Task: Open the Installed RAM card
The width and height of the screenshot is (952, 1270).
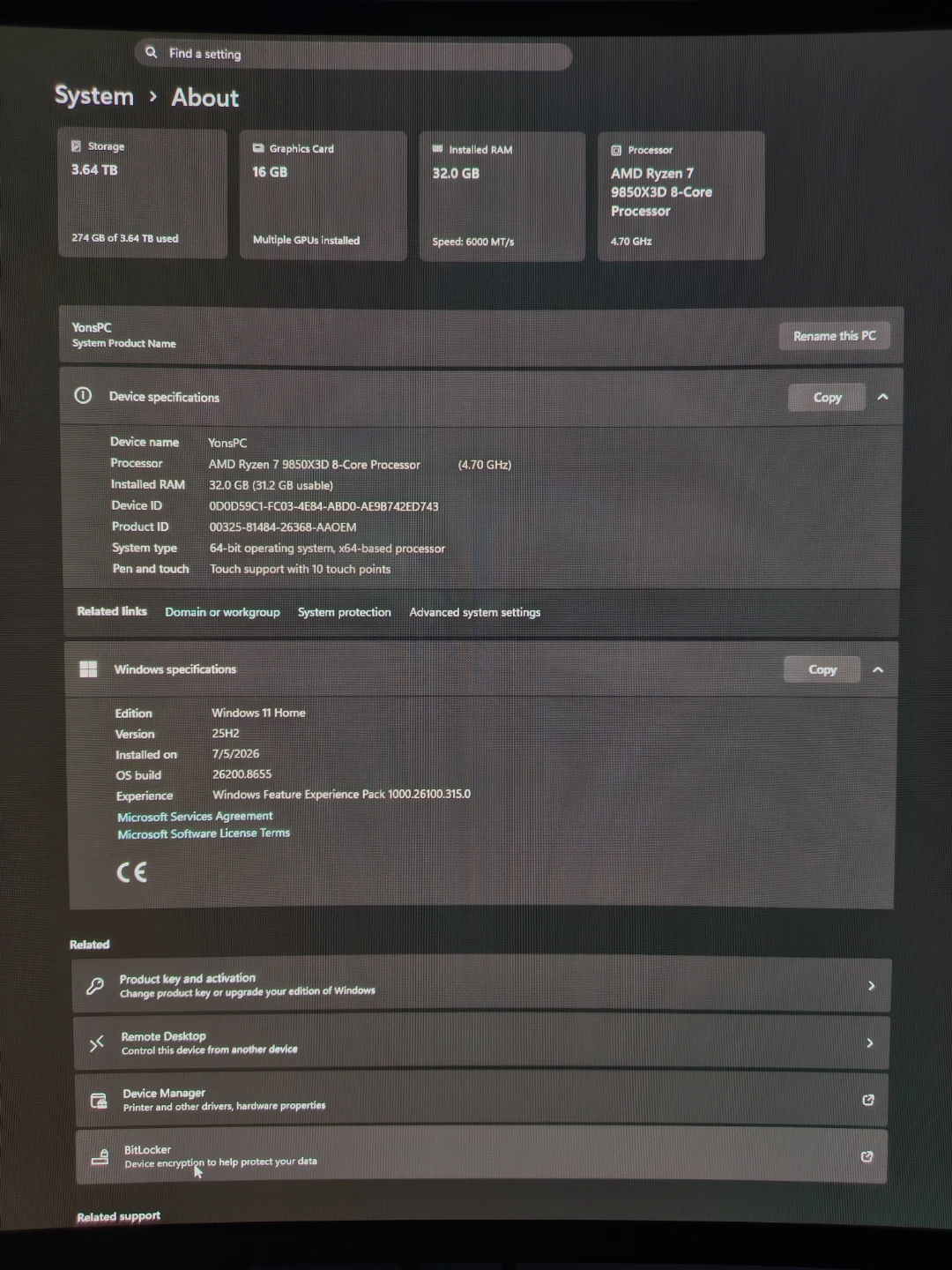Action: point(502,197)
